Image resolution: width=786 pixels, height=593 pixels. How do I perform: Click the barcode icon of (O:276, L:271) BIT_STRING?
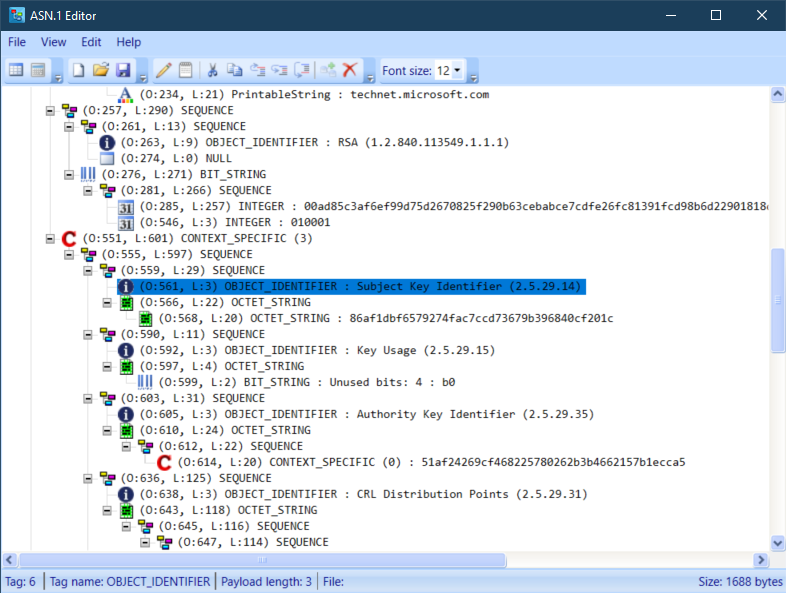click(x=88, y=174)
